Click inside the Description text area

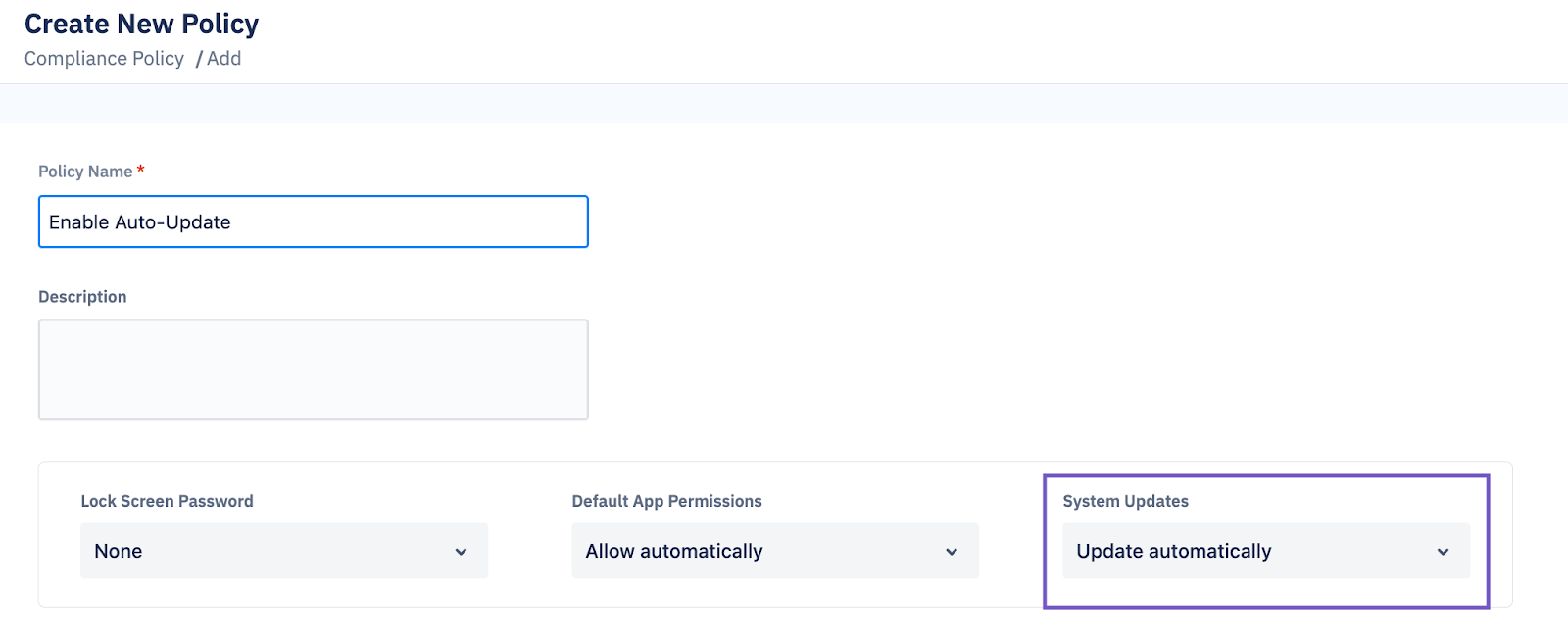click(x=314, y=369)
